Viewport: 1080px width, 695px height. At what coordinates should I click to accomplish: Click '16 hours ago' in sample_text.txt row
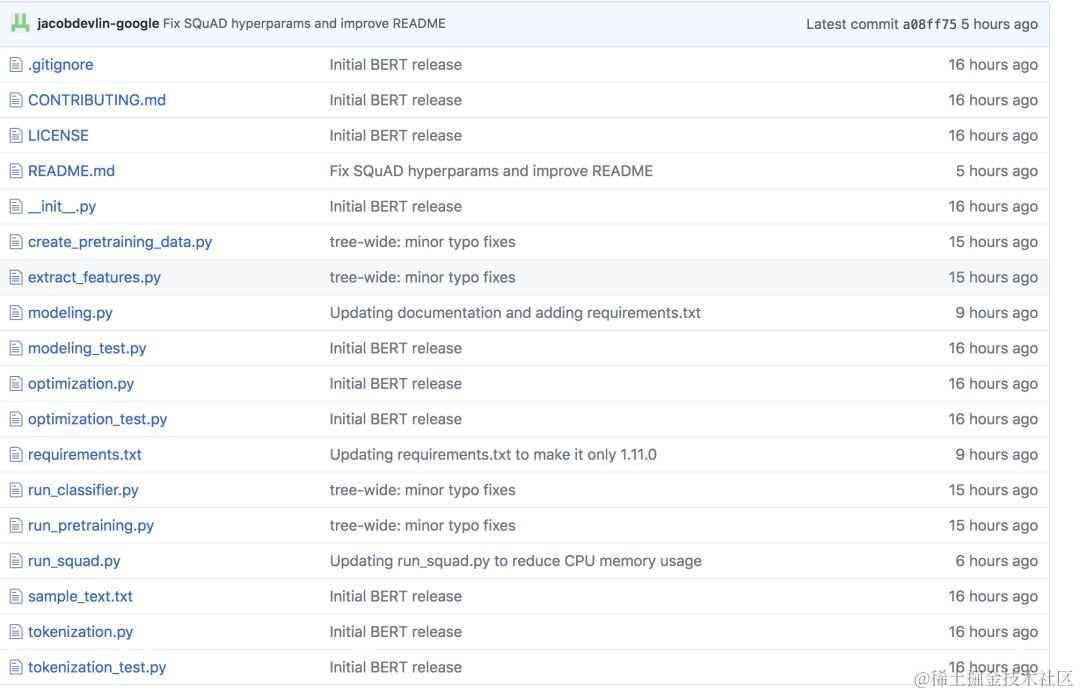click(x=993, y=597)
